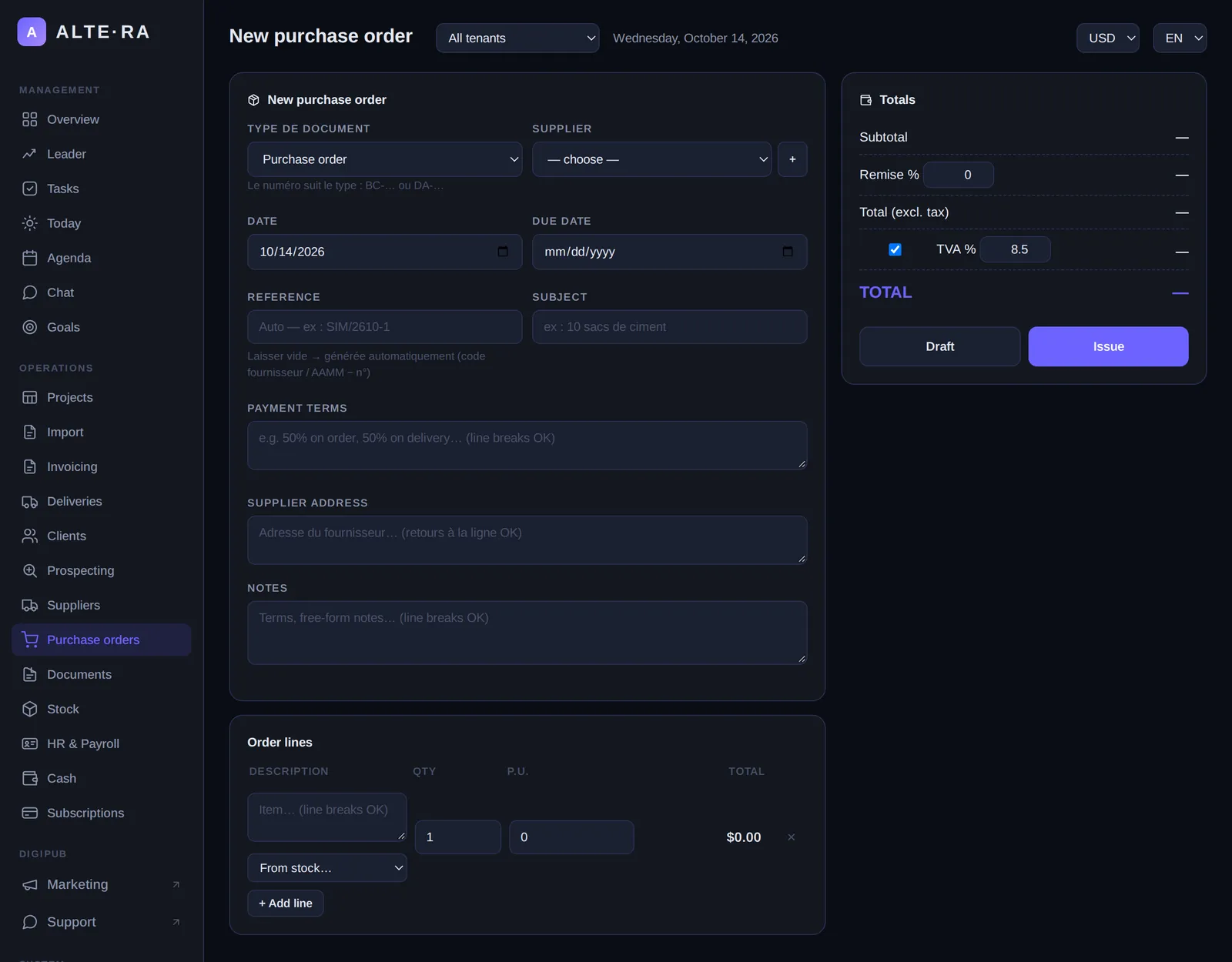Open the From stock… dropdown
This screenshot has height=962, width=1232.
point(327,868)
